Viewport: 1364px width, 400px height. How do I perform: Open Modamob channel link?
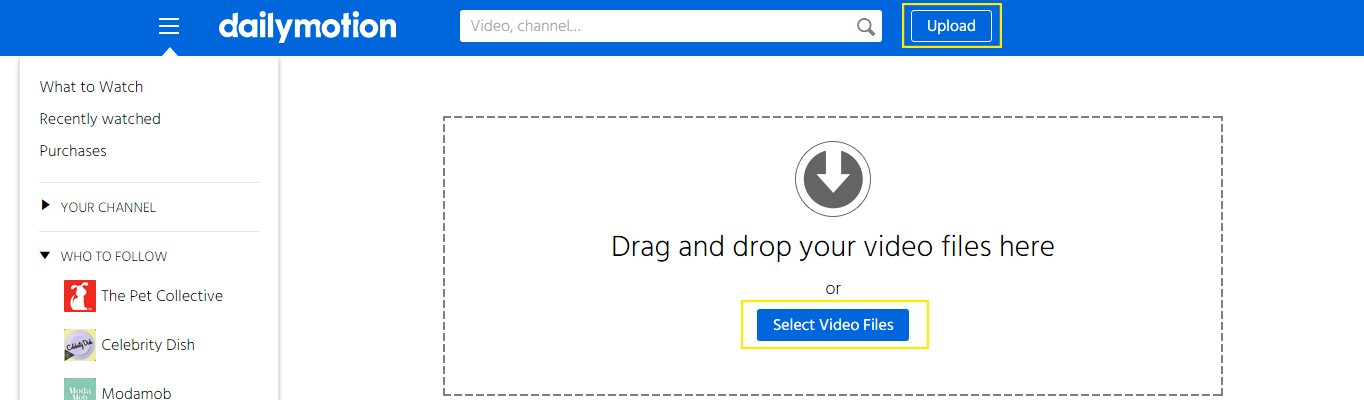[137, 393]
